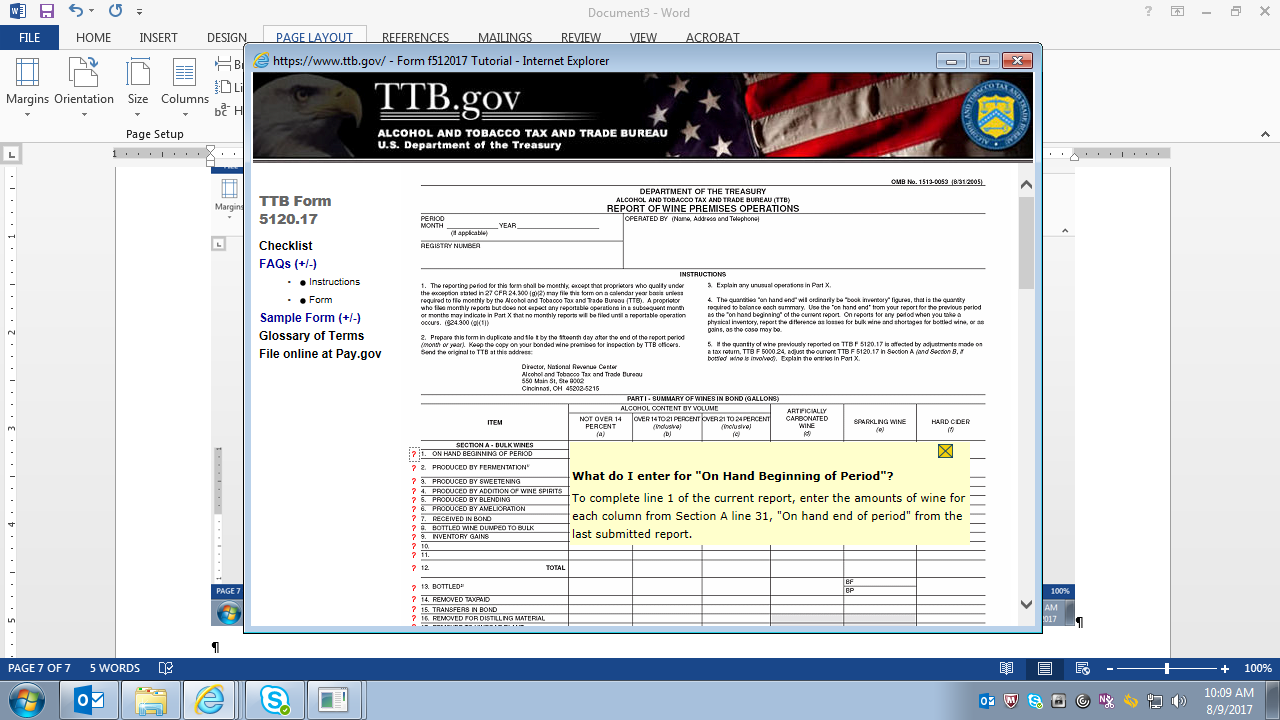Switch to Web Layout view in status bar
The image size is (1280, 720).
point(1082,668)
